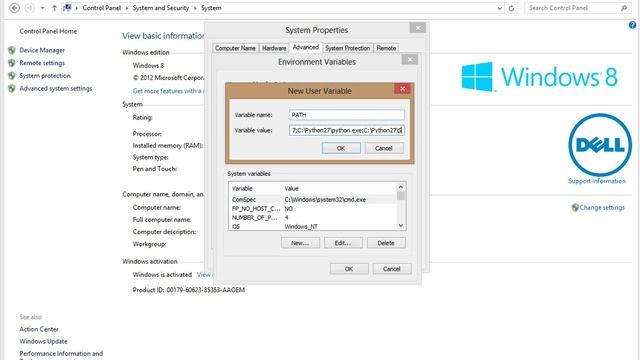Click Delete under System variables
The image size is (640, 360).
[x=386, y=243]
